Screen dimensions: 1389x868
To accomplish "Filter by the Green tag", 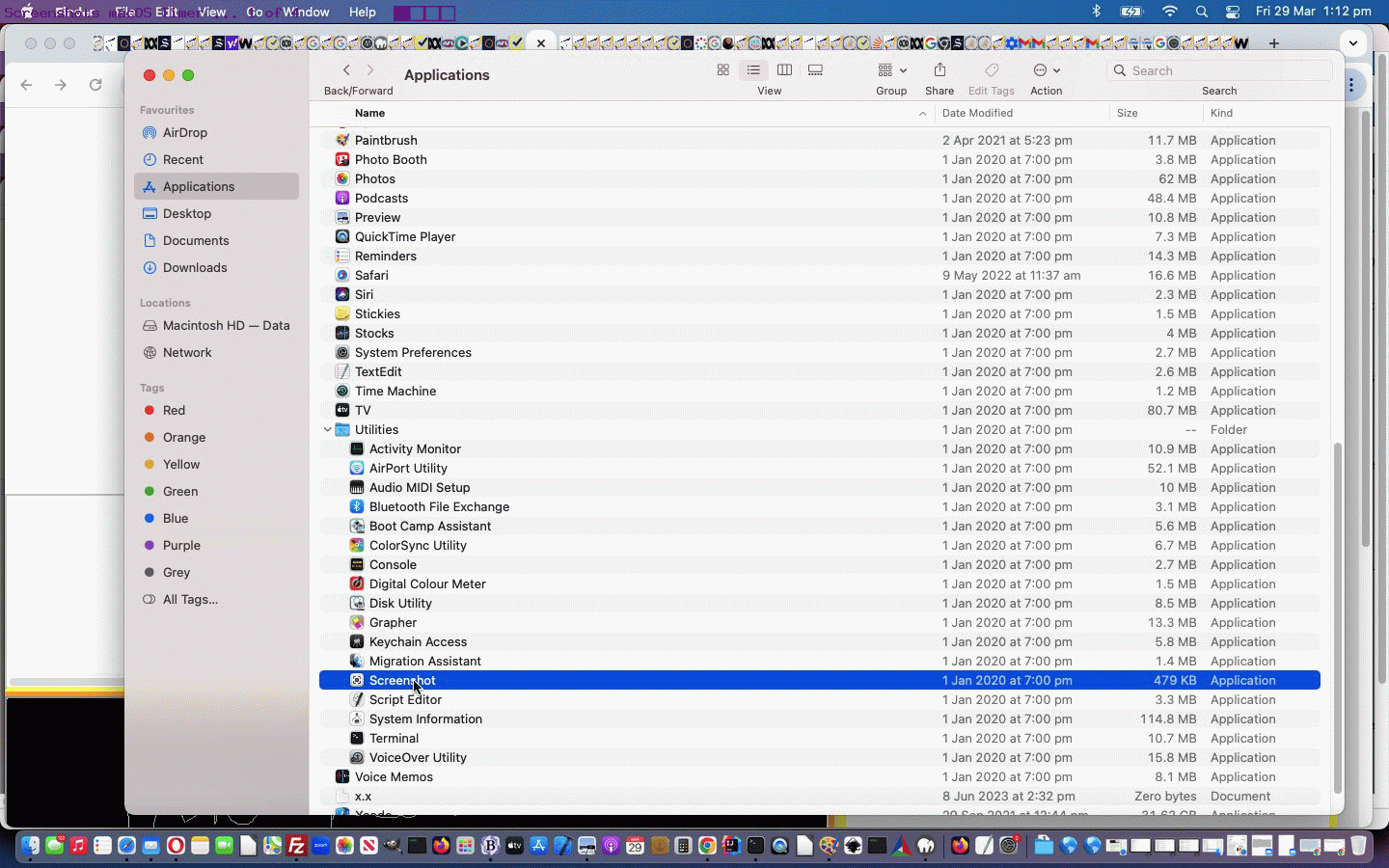I will point(216,491).
